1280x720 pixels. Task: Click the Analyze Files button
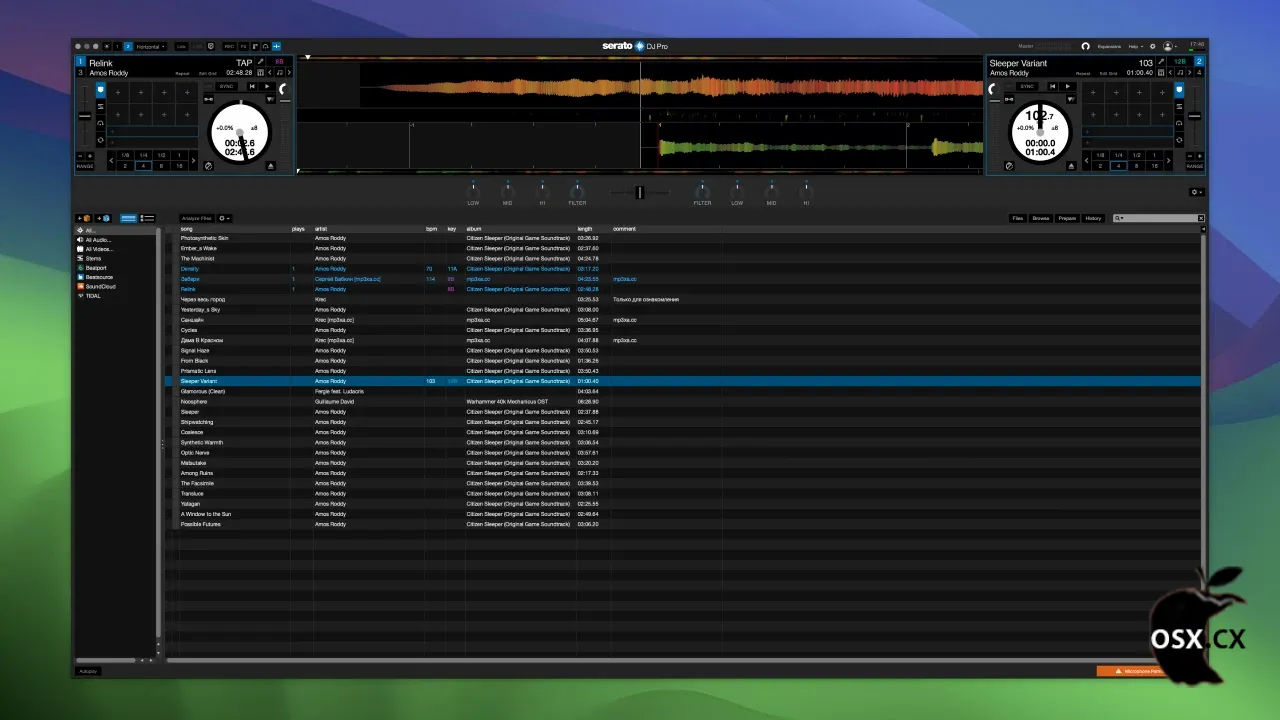[196, 218]
